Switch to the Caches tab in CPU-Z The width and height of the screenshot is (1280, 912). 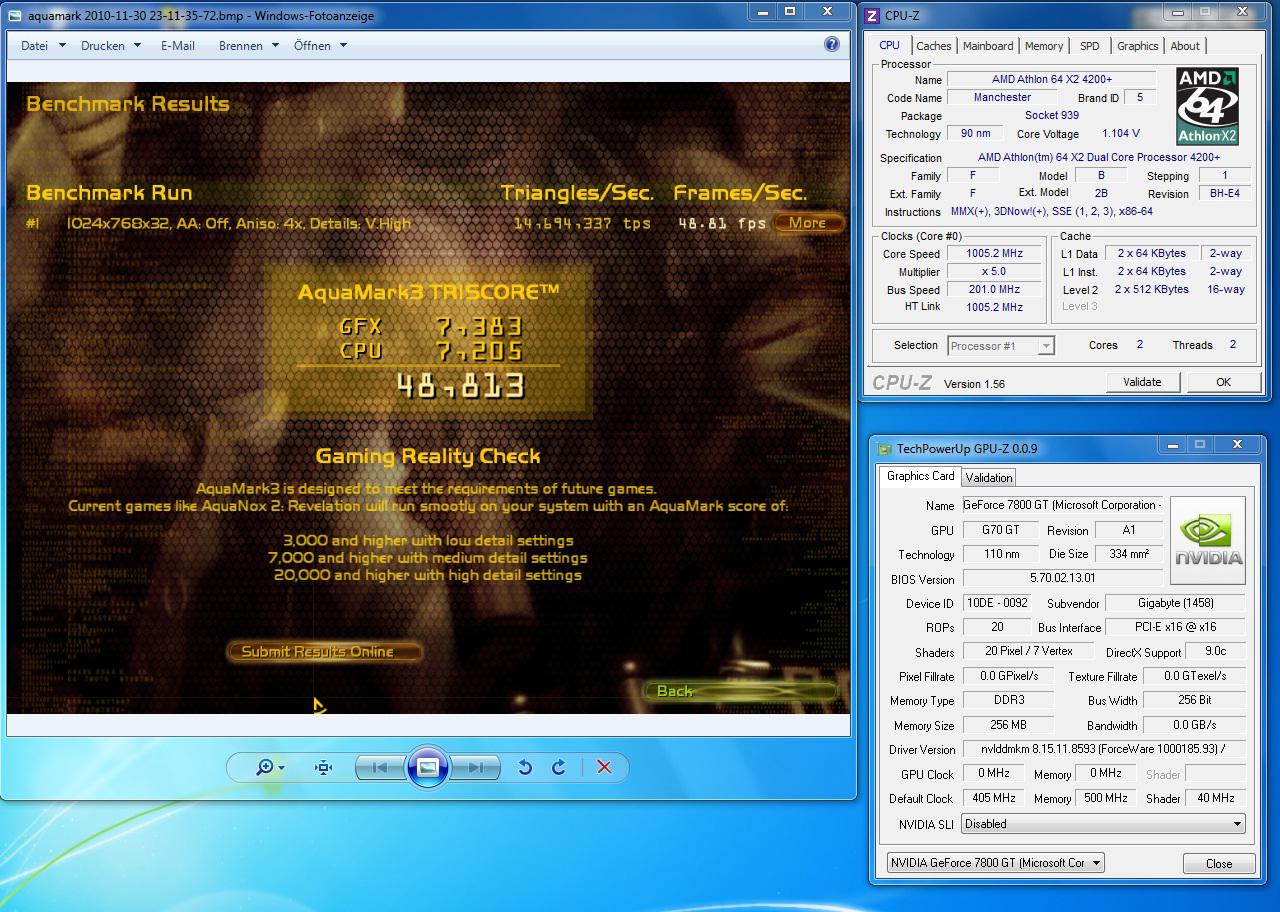(934, 46)
